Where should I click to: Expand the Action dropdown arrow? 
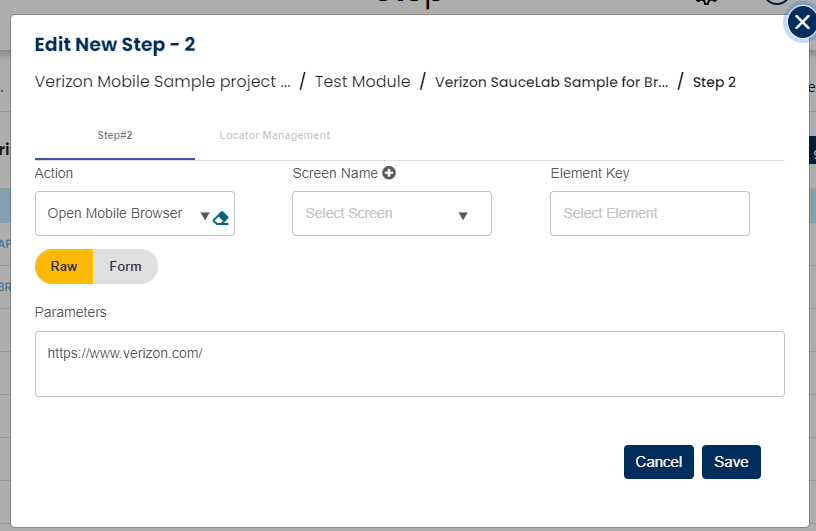[x=205, y=215]
